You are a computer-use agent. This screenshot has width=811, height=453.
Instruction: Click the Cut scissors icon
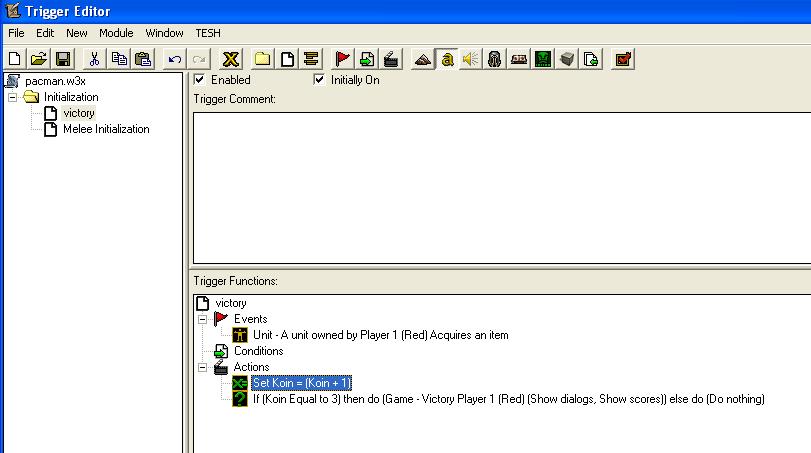pyautogui.click(x=94, y=59)
